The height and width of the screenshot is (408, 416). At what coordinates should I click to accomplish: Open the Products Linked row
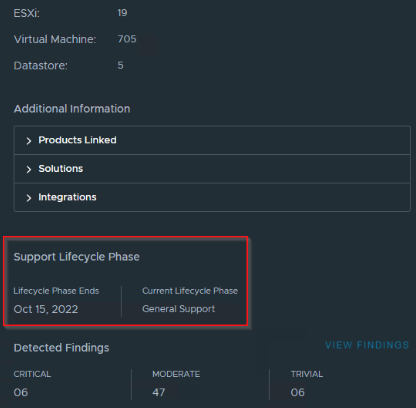(x=212, y=140)
